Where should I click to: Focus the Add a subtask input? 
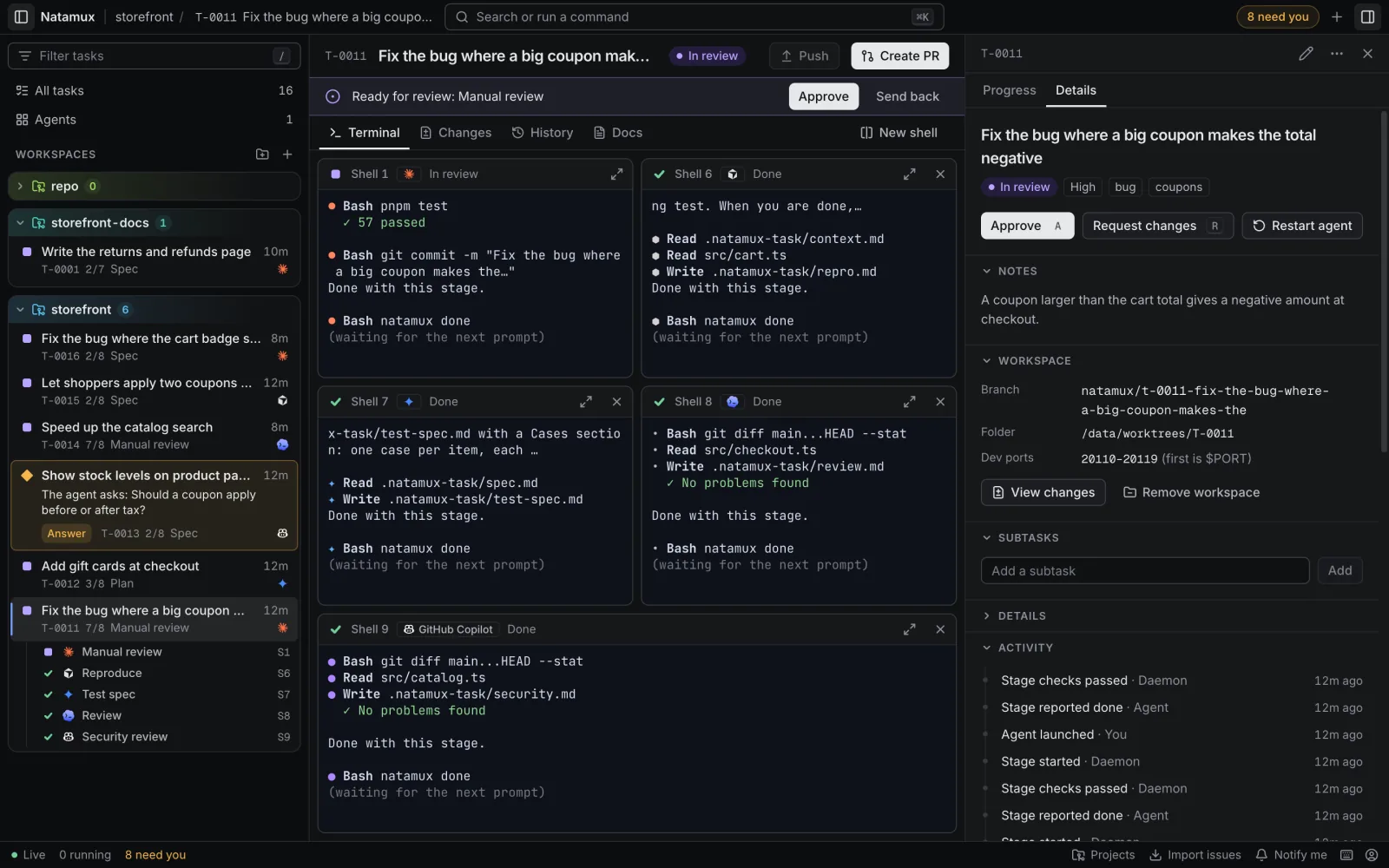1145,571
